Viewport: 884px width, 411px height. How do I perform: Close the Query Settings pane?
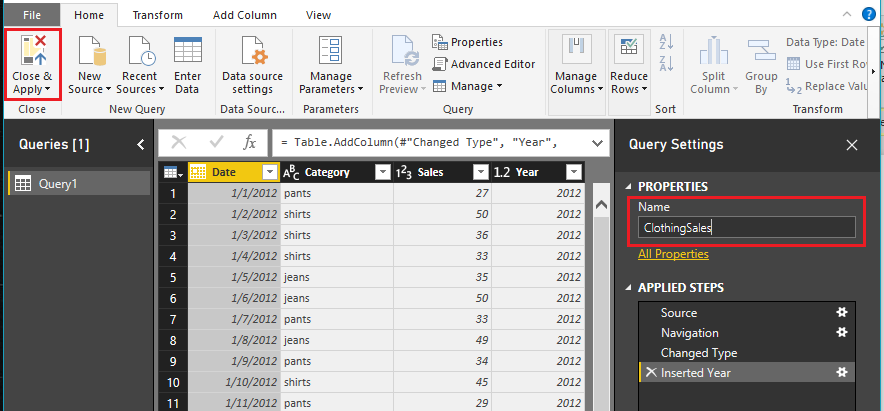pos(852,145)
